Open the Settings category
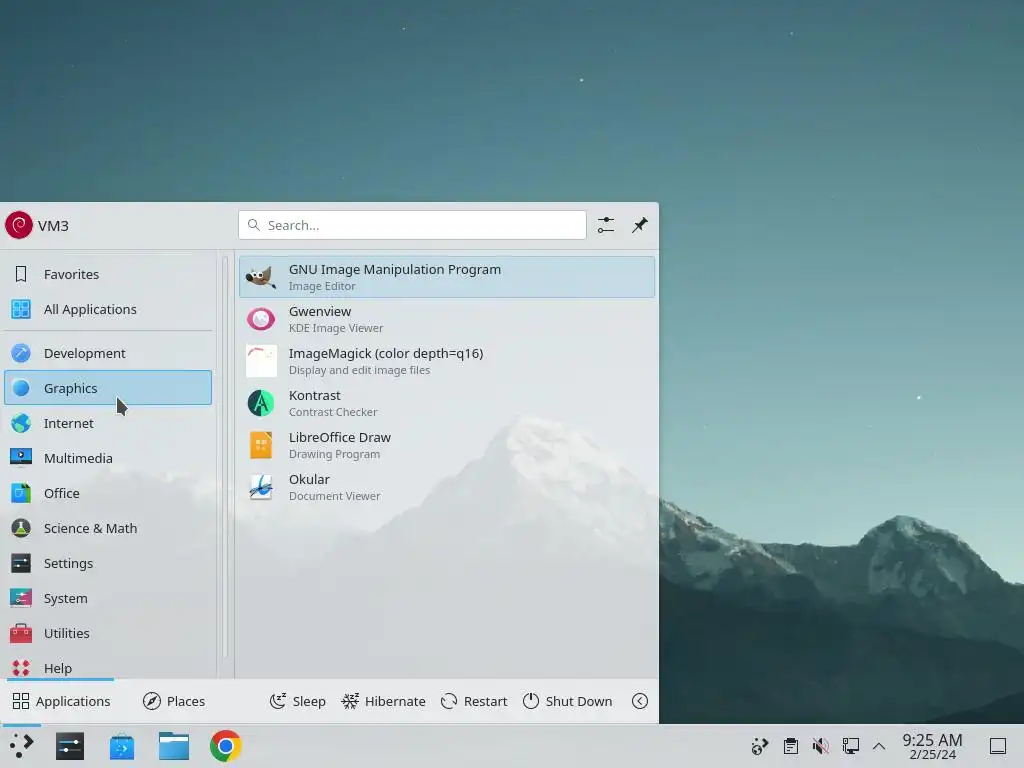The width and height of the screenshot is (1024, 768). 108,563
